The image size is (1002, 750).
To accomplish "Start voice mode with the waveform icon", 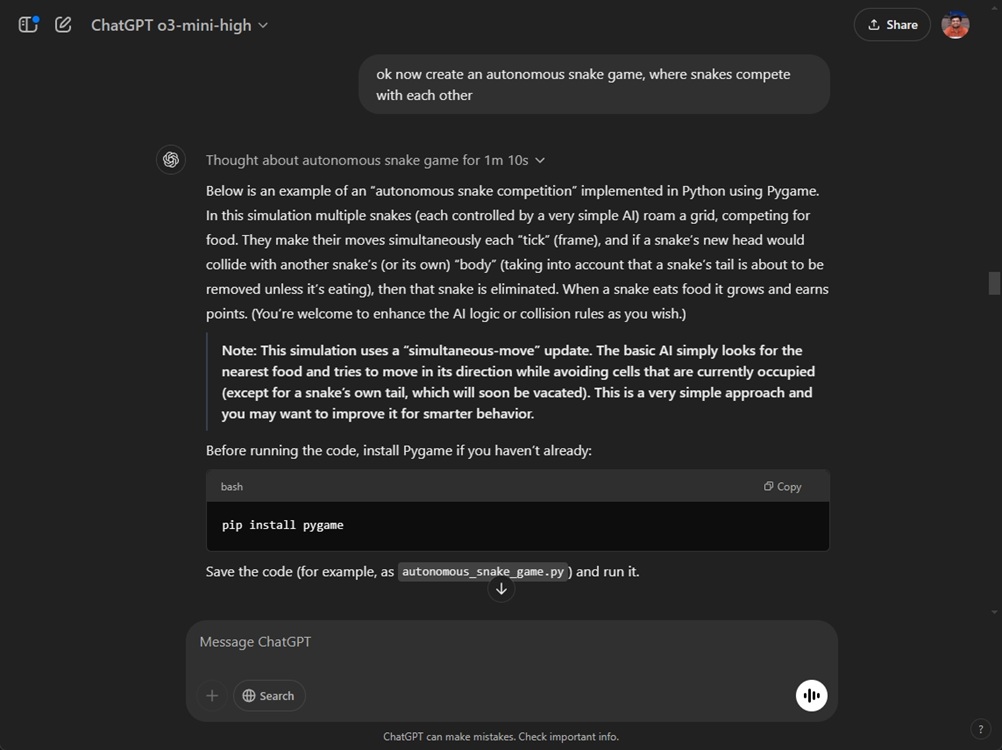I will (811, 696).
